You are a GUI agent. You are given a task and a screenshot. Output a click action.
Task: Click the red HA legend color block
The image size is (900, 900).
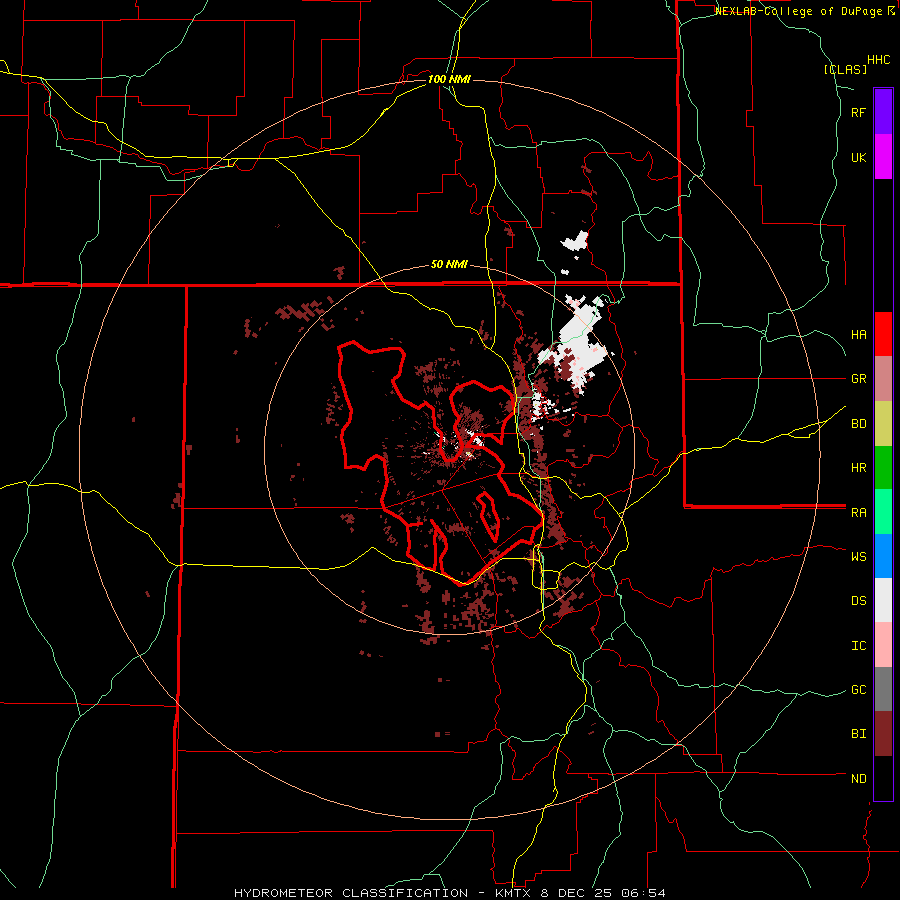pos(883,334)
